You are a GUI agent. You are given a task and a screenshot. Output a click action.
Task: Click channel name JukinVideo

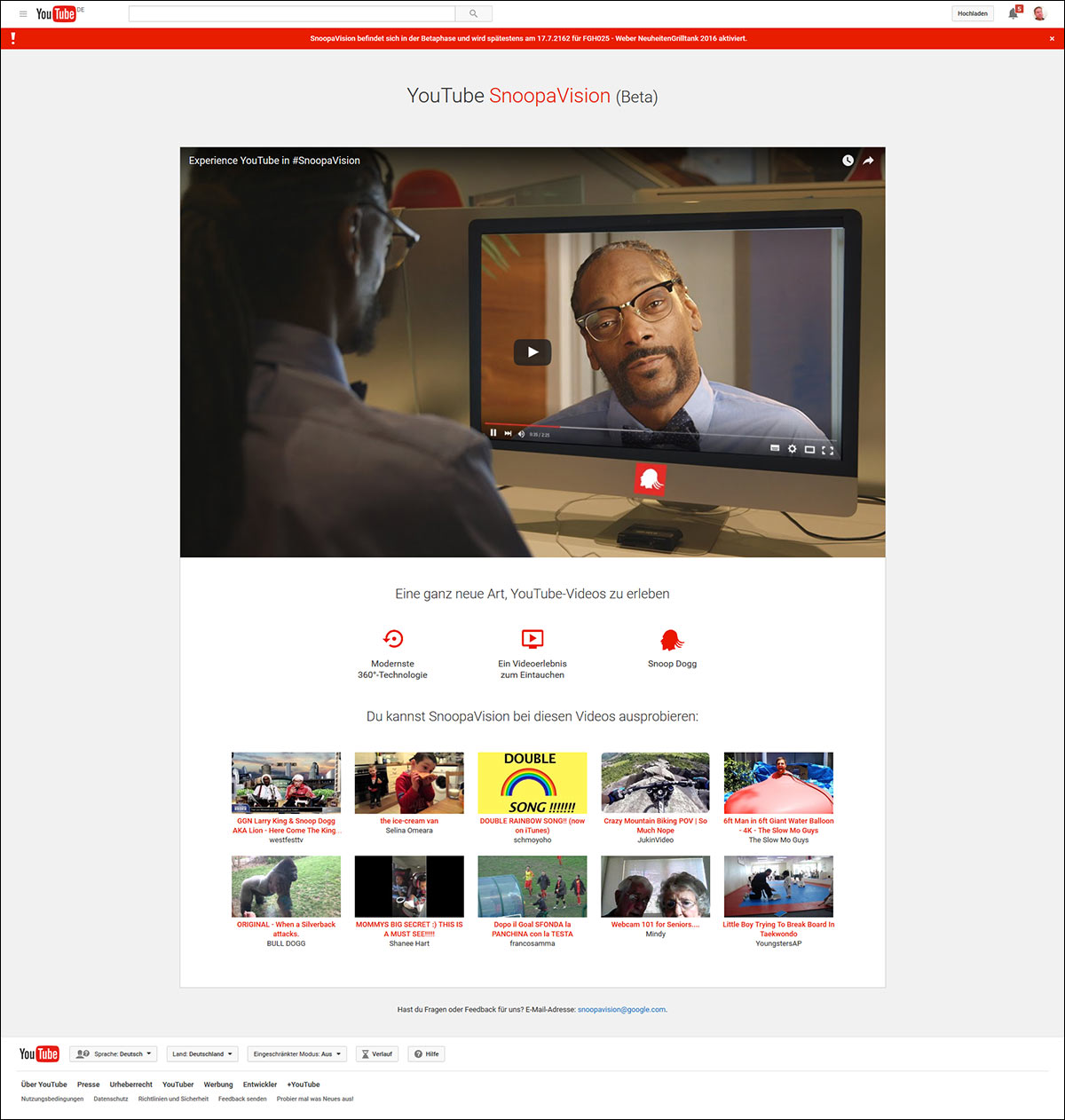tap(656, 840)
